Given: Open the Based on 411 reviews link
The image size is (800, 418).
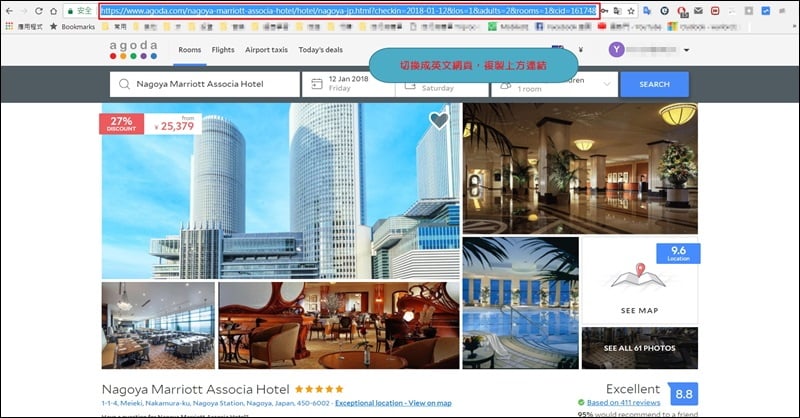Looking at the screenshot, I should tap(623, 403).
